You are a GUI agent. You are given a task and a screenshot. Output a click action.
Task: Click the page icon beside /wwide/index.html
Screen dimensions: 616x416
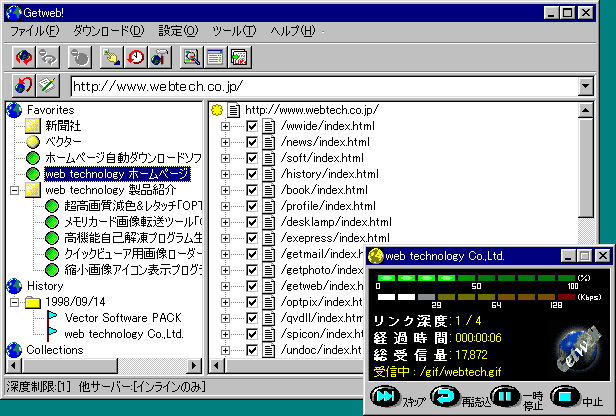[x=269, y=126]
